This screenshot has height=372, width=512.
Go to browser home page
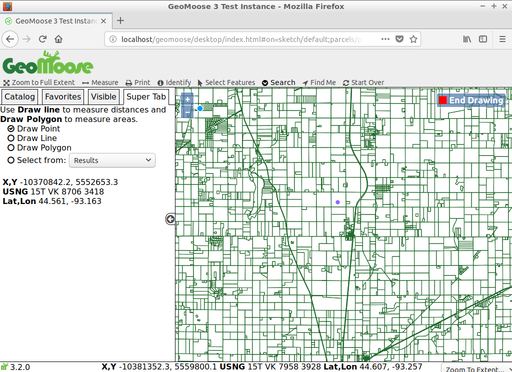click(59, 39)
